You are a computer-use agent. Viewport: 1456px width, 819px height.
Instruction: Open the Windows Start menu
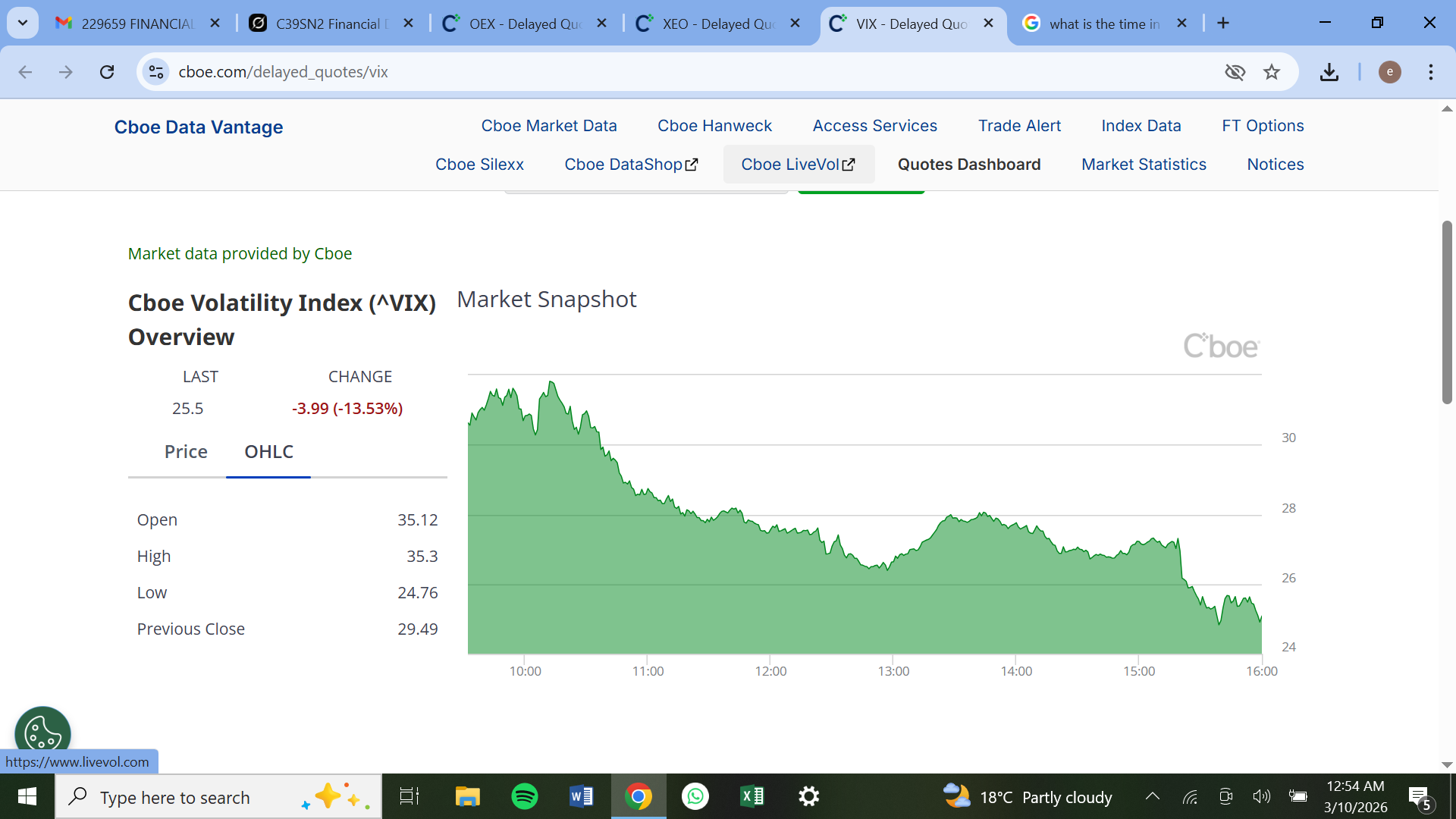tap(27, 796)
